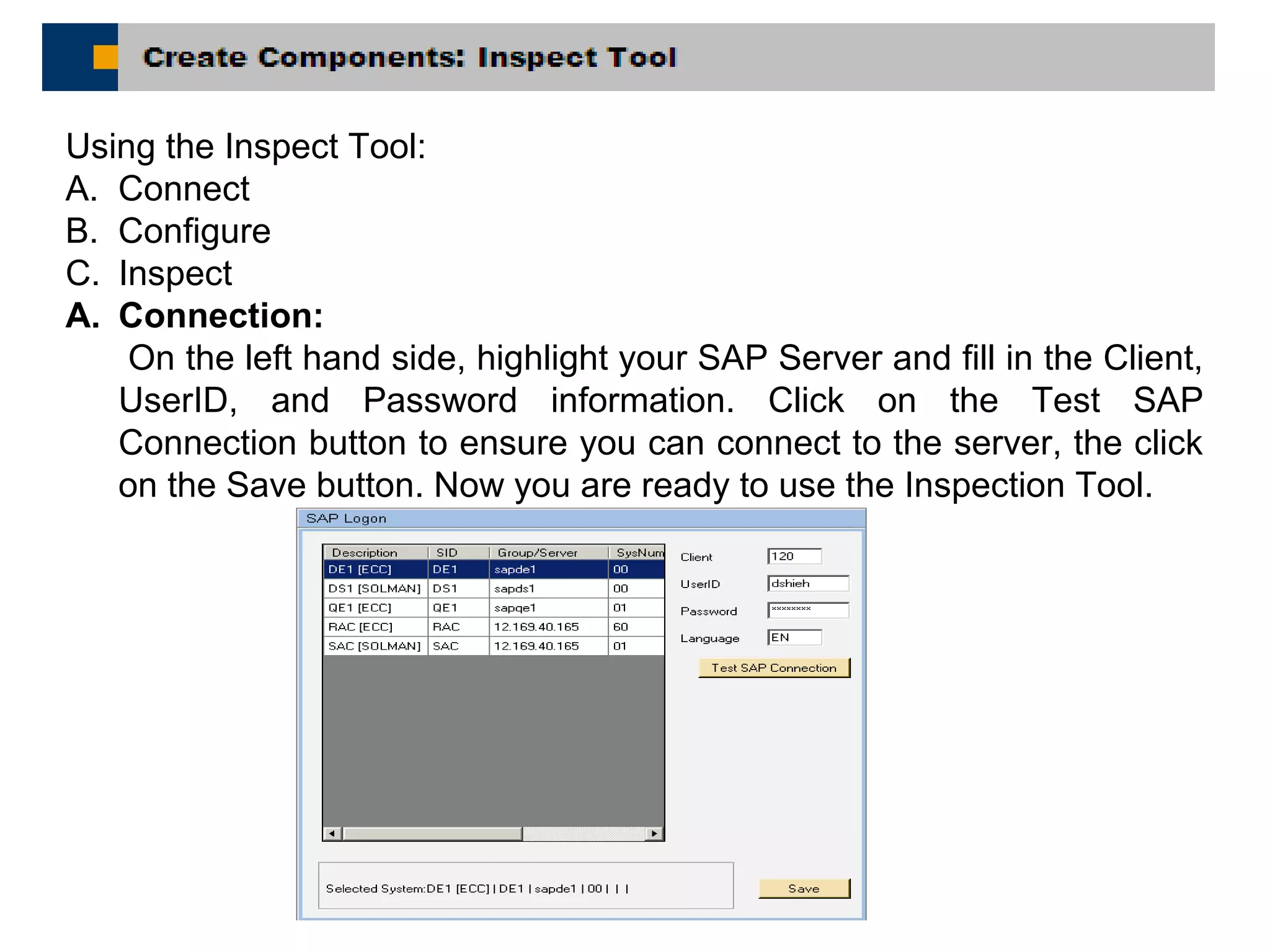1270x952 pixels.
Task: Click the Group/Server column header
Action: pyautogui.click(x=549, y=552)
